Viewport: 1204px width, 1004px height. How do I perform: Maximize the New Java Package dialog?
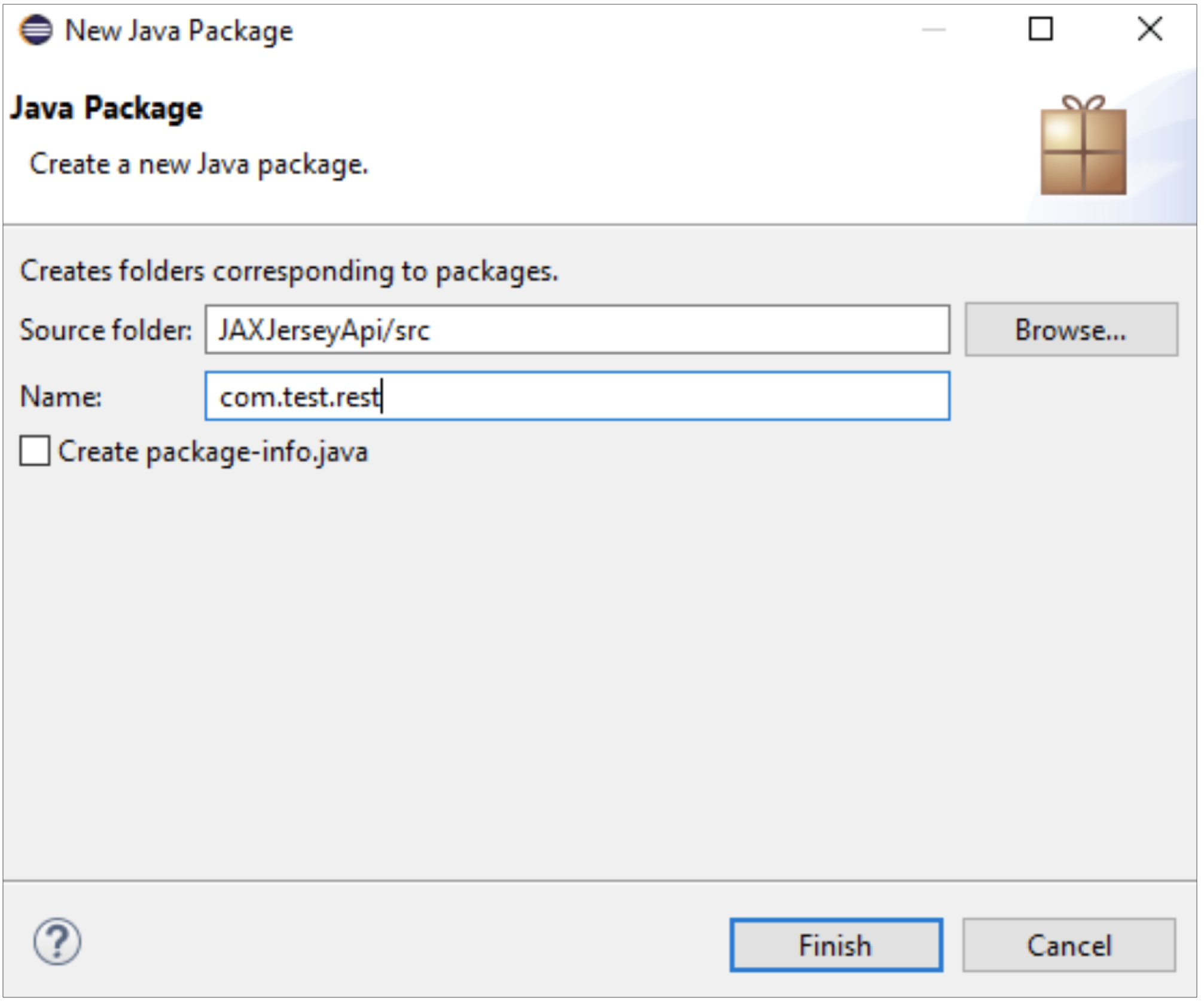tap(1041, 29)
